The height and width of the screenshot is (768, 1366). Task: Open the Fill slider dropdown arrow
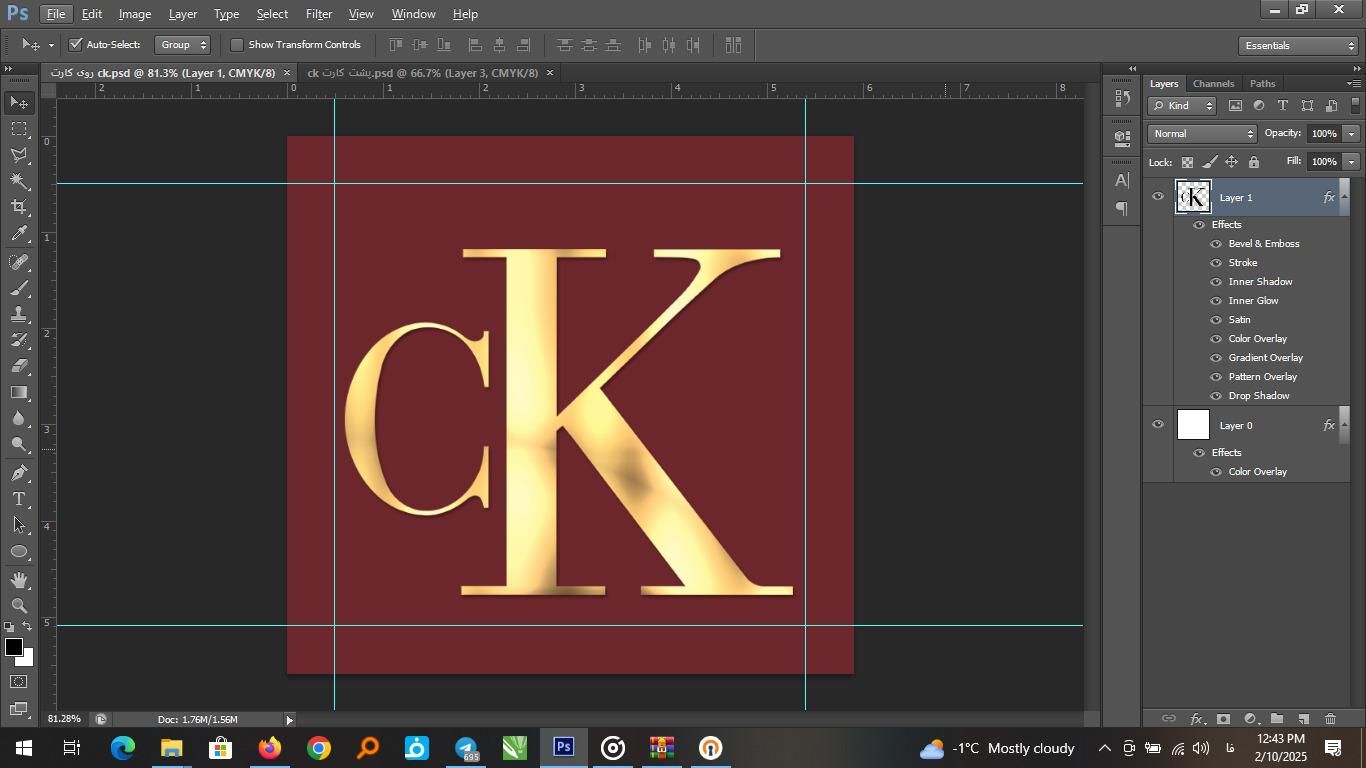coord(1351,162)
